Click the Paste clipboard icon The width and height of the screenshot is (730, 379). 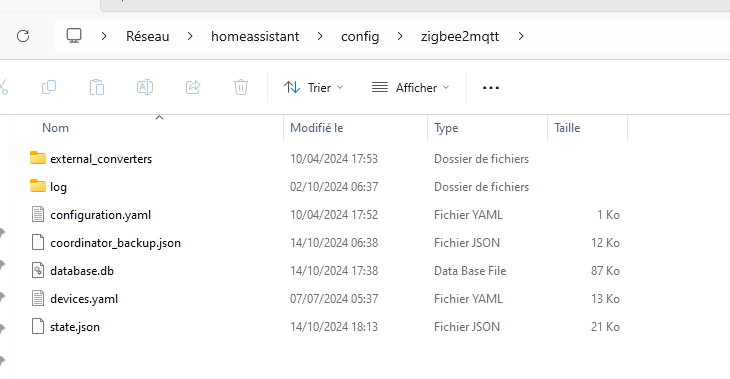tap(97, 87)
